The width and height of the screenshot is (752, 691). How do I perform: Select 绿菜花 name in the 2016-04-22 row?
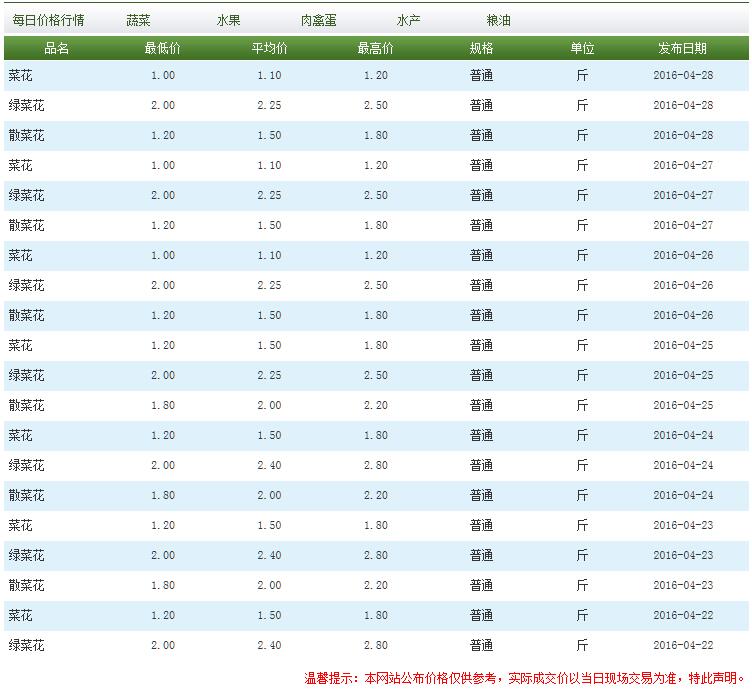pos(26,645)
